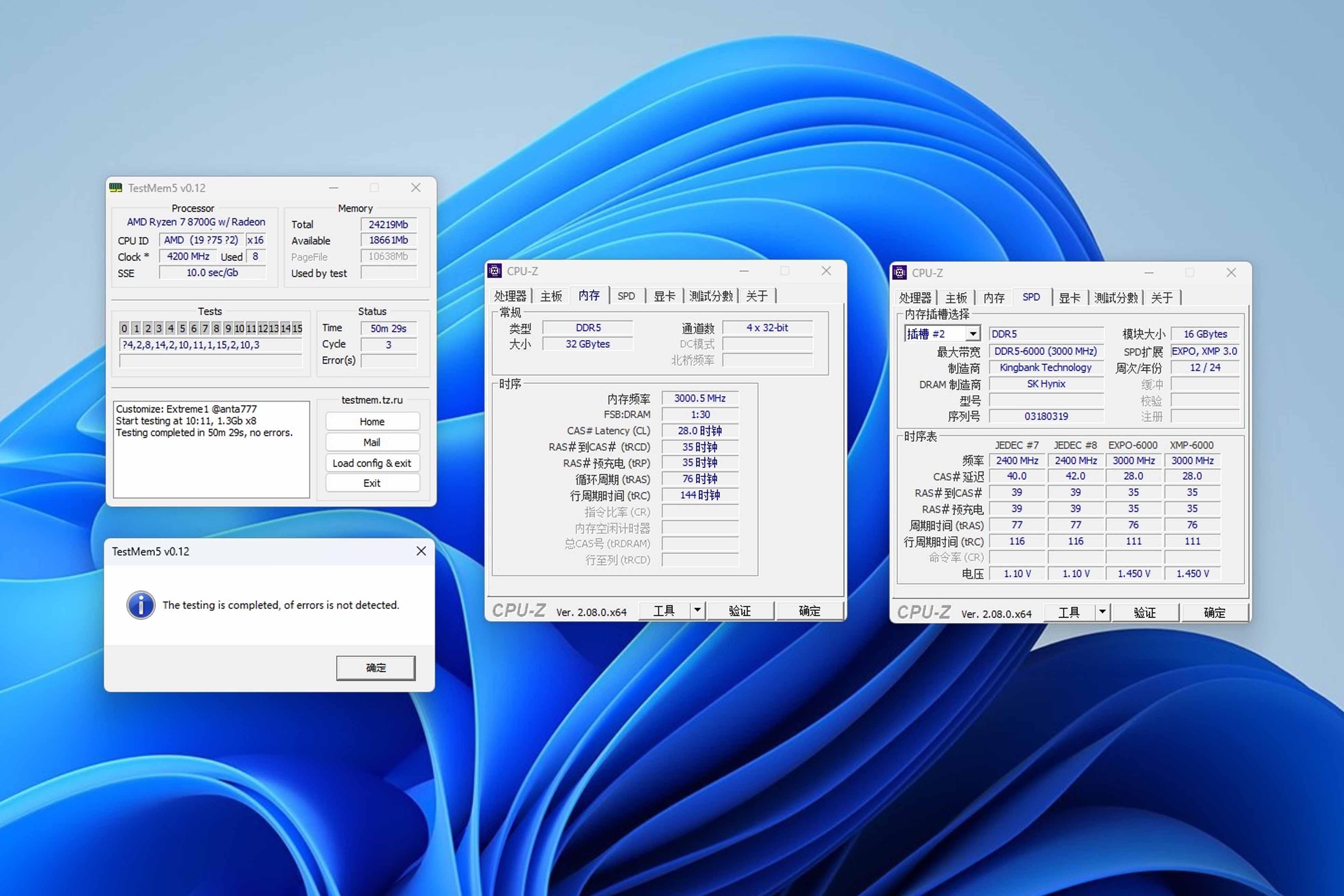This screenshot has width=1344, height=896.
Task: Click the TestMem5 title bar memory icon
Action: click(x=115, y=187)
